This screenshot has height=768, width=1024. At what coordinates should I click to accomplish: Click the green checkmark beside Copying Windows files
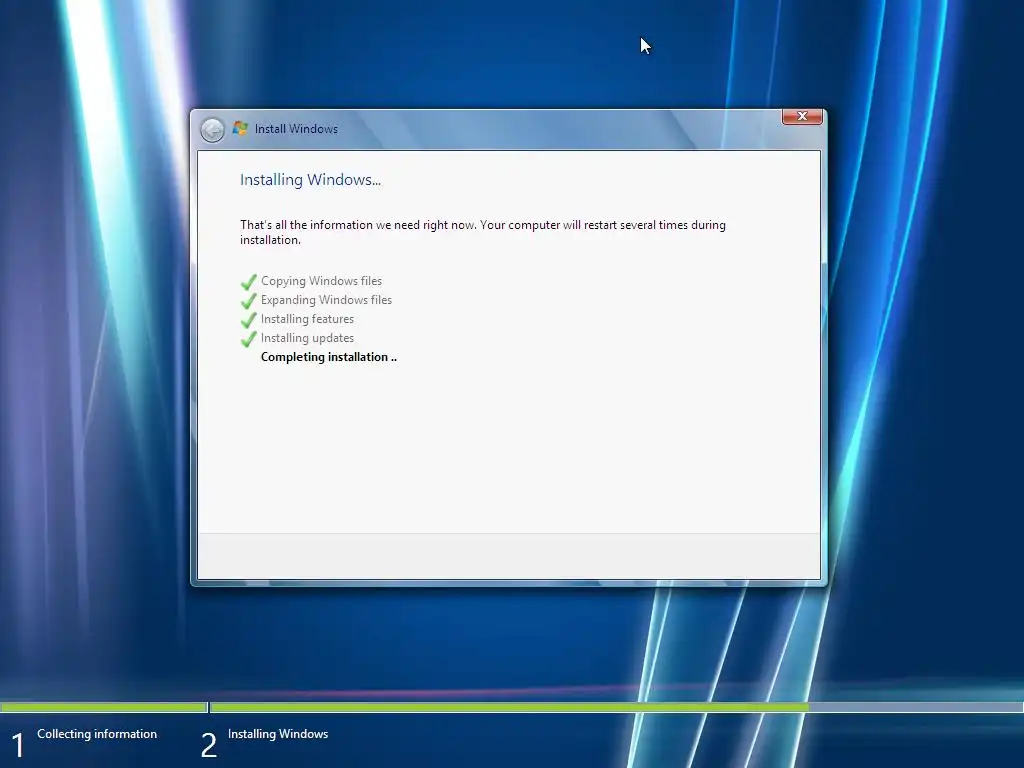click(x=249, y=282)
